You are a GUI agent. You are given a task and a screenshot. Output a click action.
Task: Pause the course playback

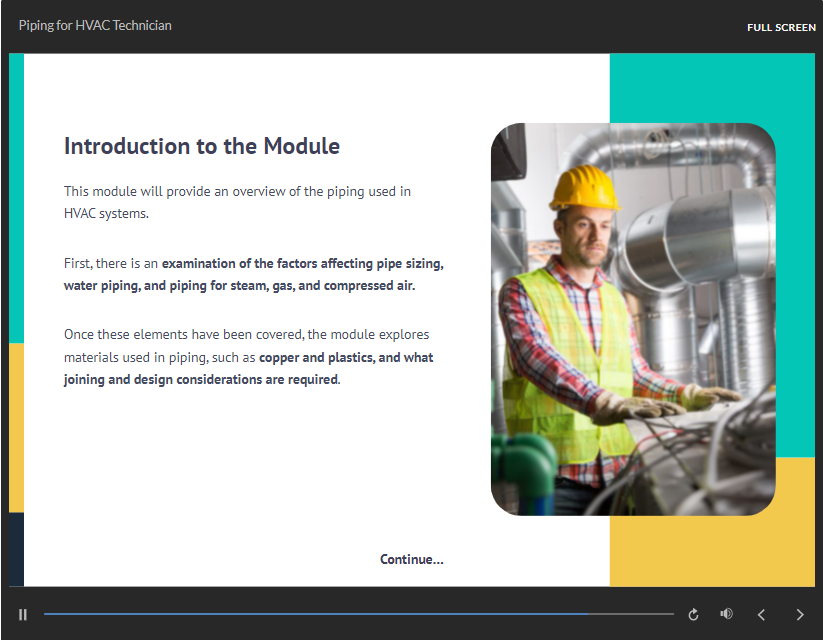[23, 614]
